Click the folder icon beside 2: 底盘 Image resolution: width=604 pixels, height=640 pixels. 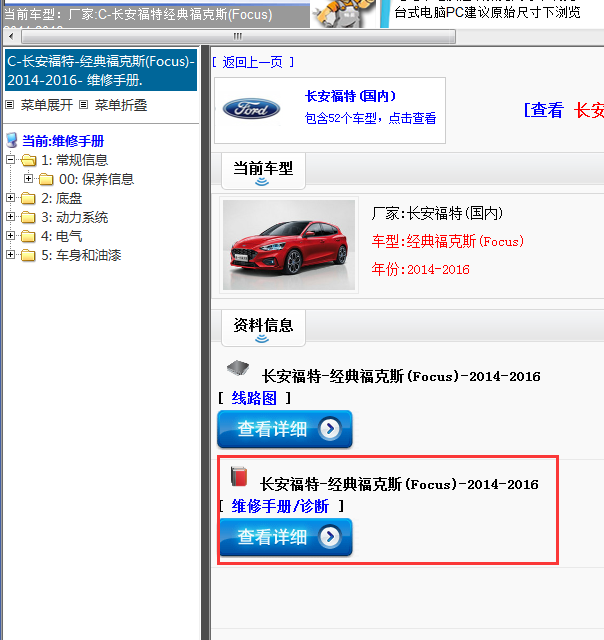(x=28, y=198)
